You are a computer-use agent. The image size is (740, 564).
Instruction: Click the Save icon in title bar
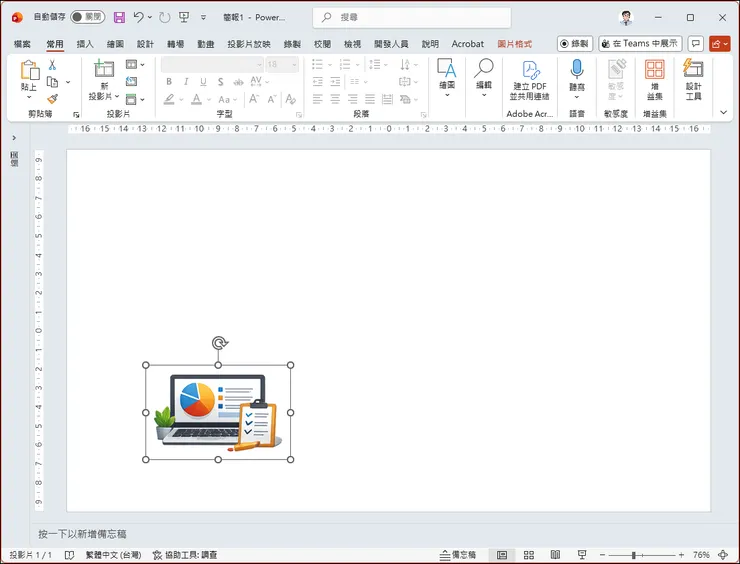coord(119,17)
